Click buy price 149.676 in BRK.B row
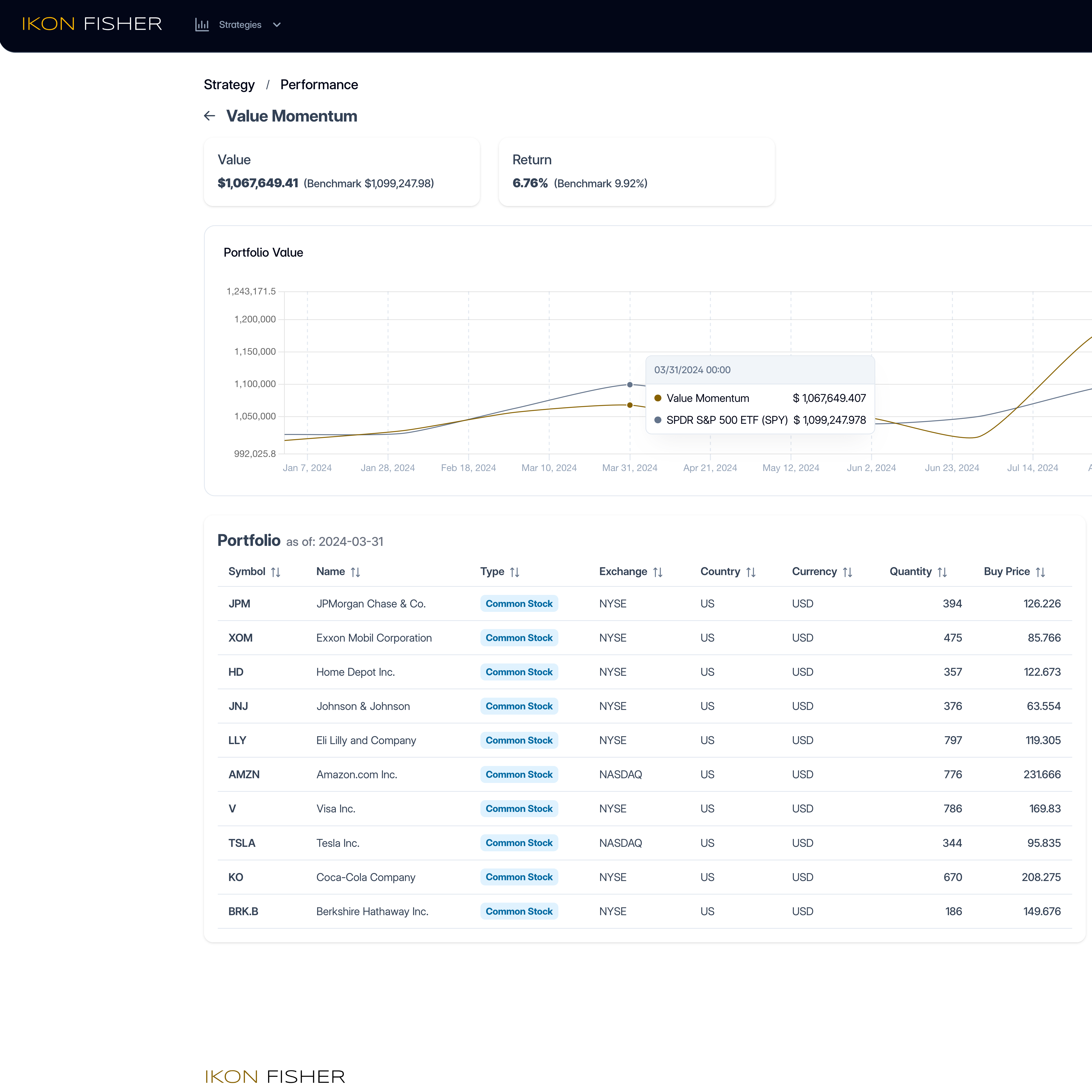 (x=1042, y=912)
